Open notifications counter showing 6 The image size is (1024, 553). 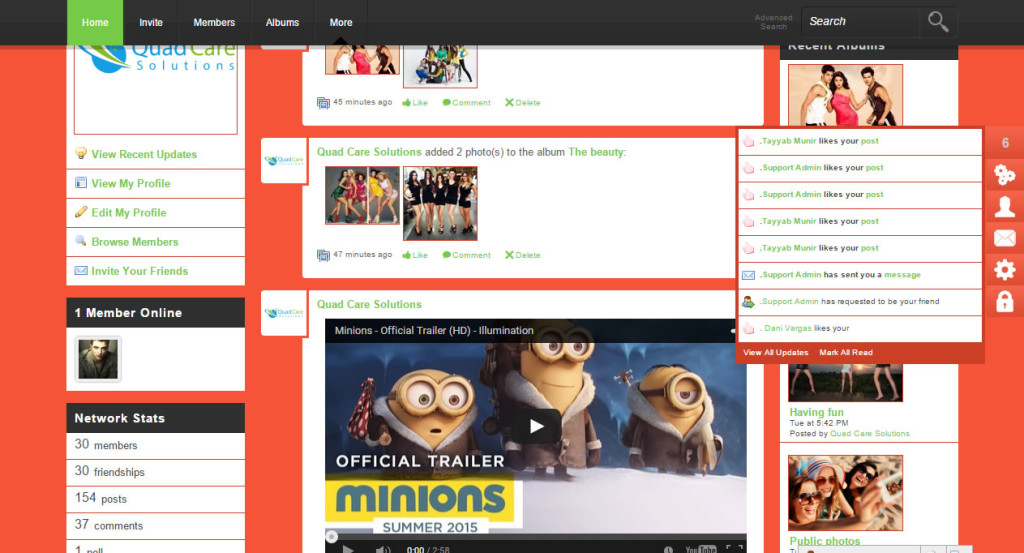(x=1005, y=143)
